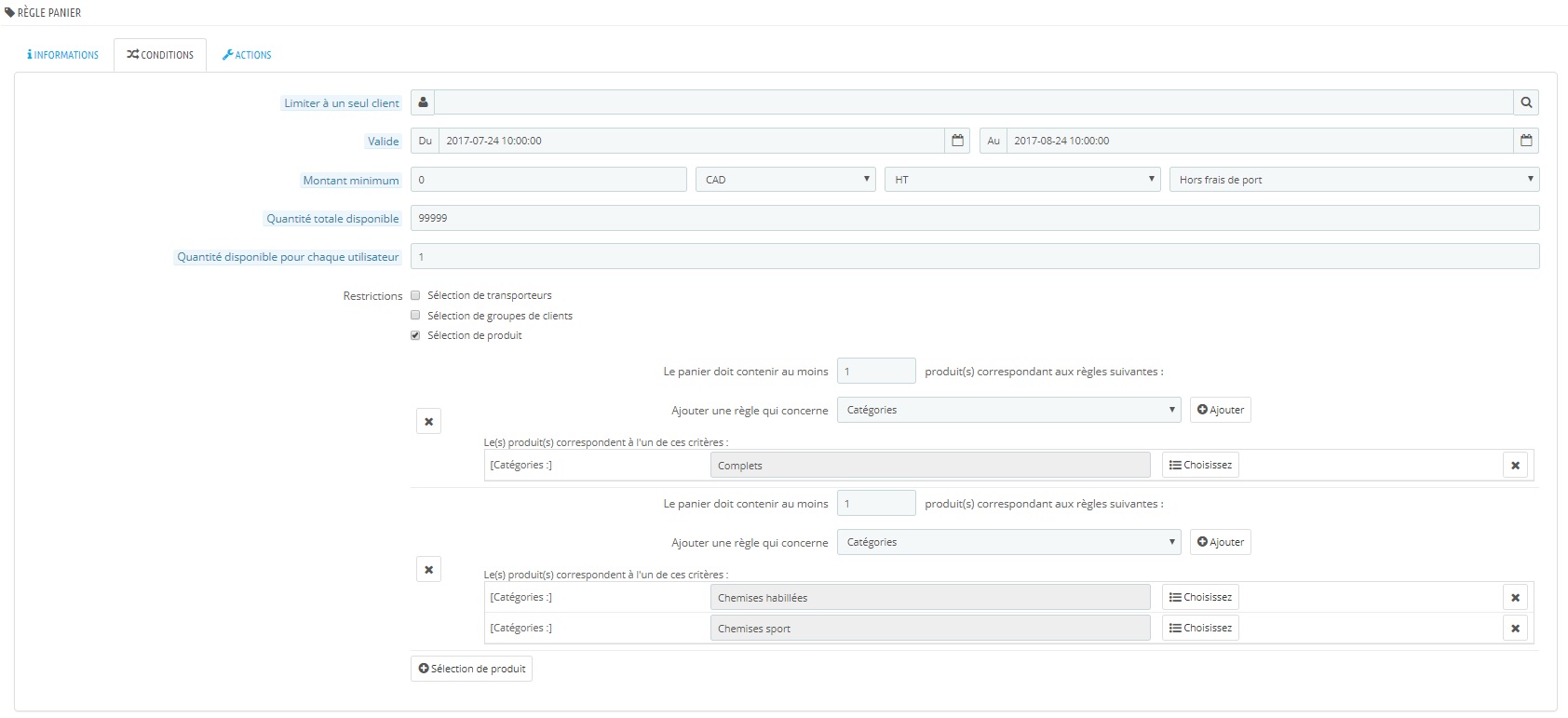Delete the Complets category criterion
1568x718 pixels.
pos(1515,466)
